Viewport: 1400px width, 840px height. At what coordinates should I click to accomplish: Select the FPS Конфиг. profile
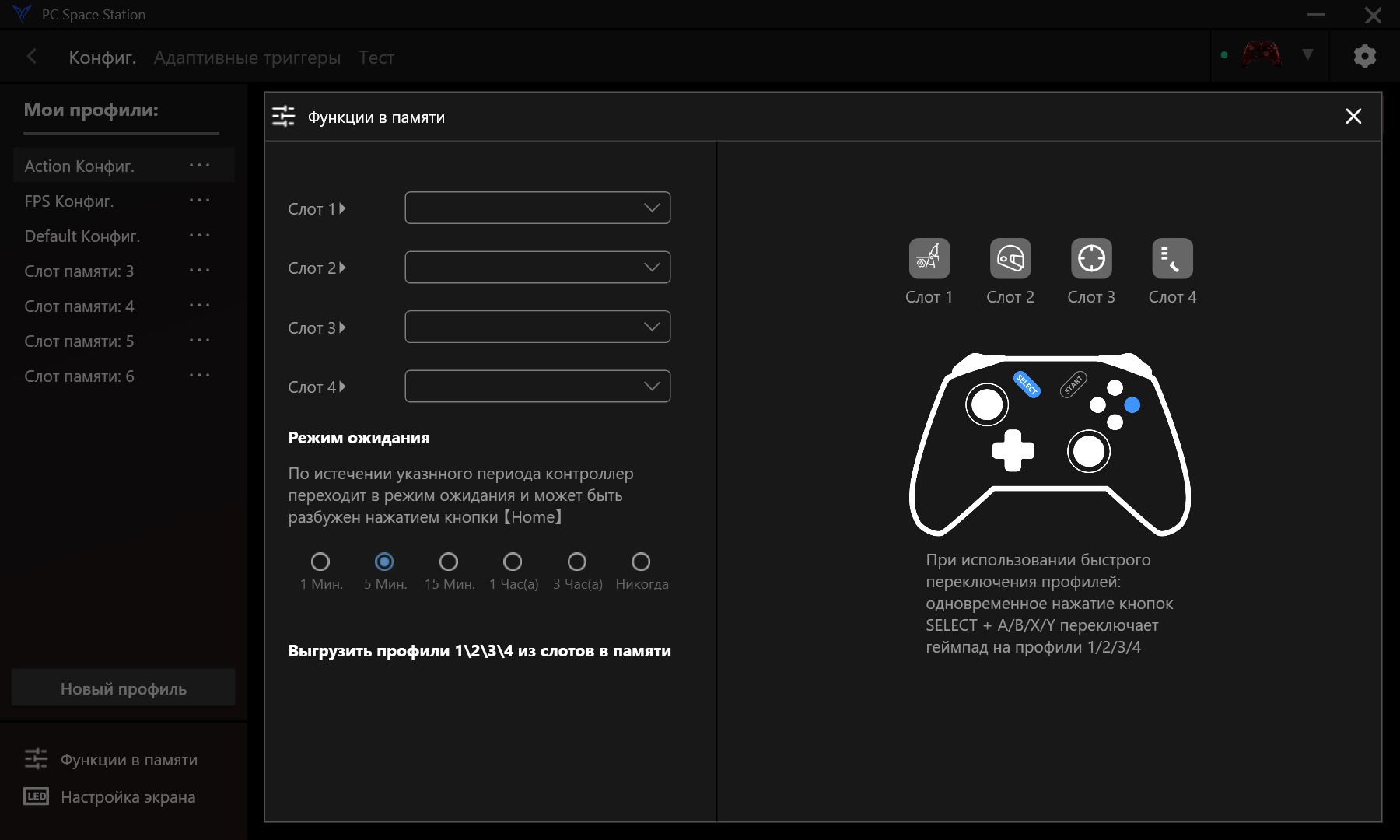click(69, 201)
